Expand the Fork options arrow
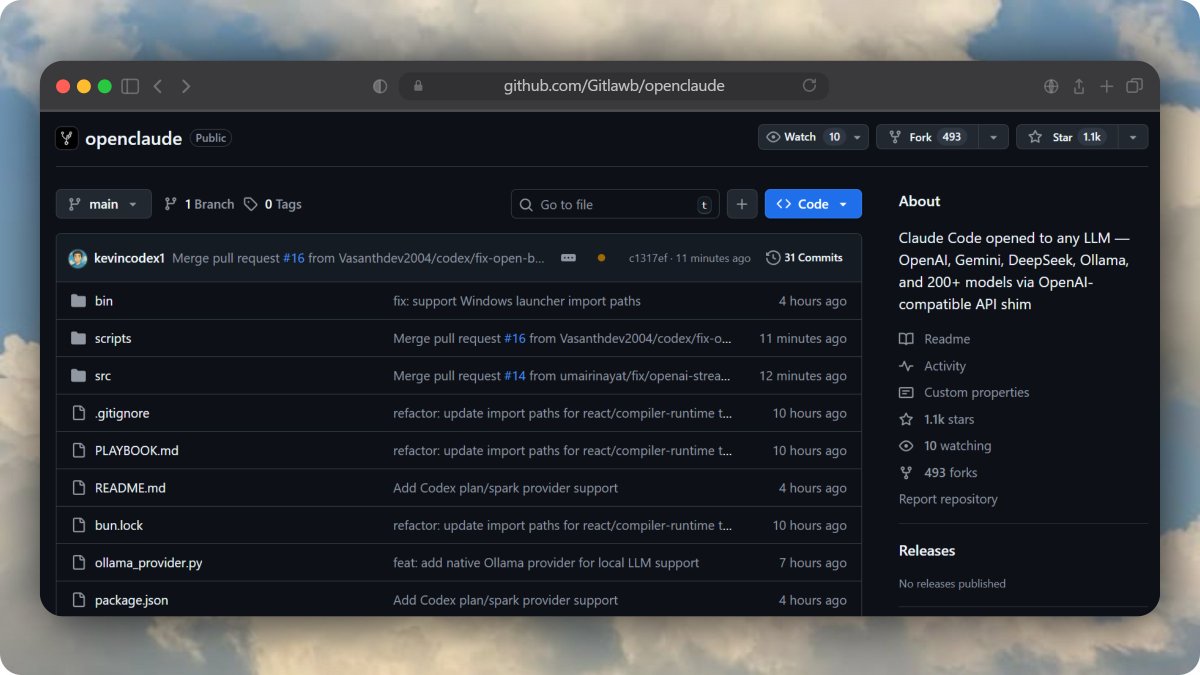 (x=993, y=137)
